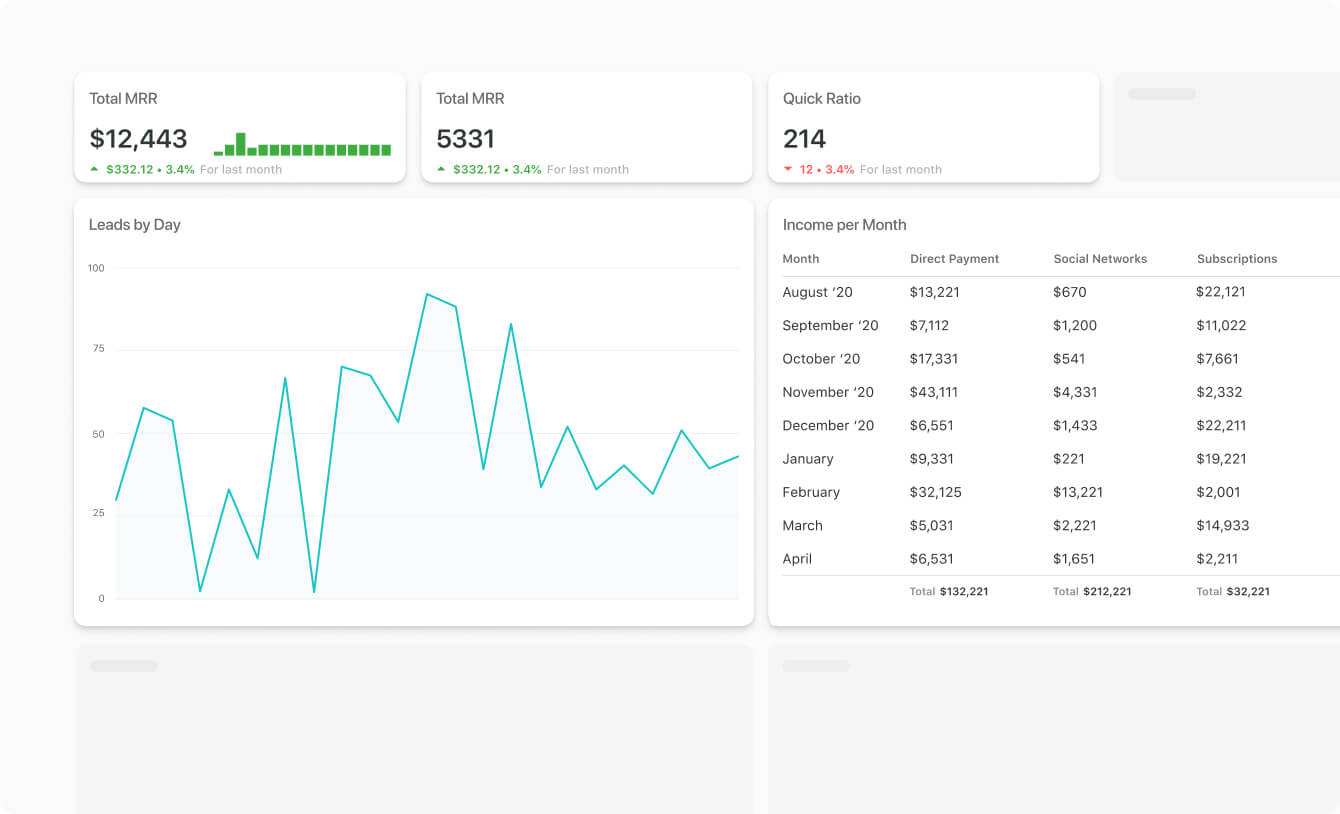Viewport: 1340px width, 814px height.
Task: Select the Subscriptions column header
Action: point(1237,258)
